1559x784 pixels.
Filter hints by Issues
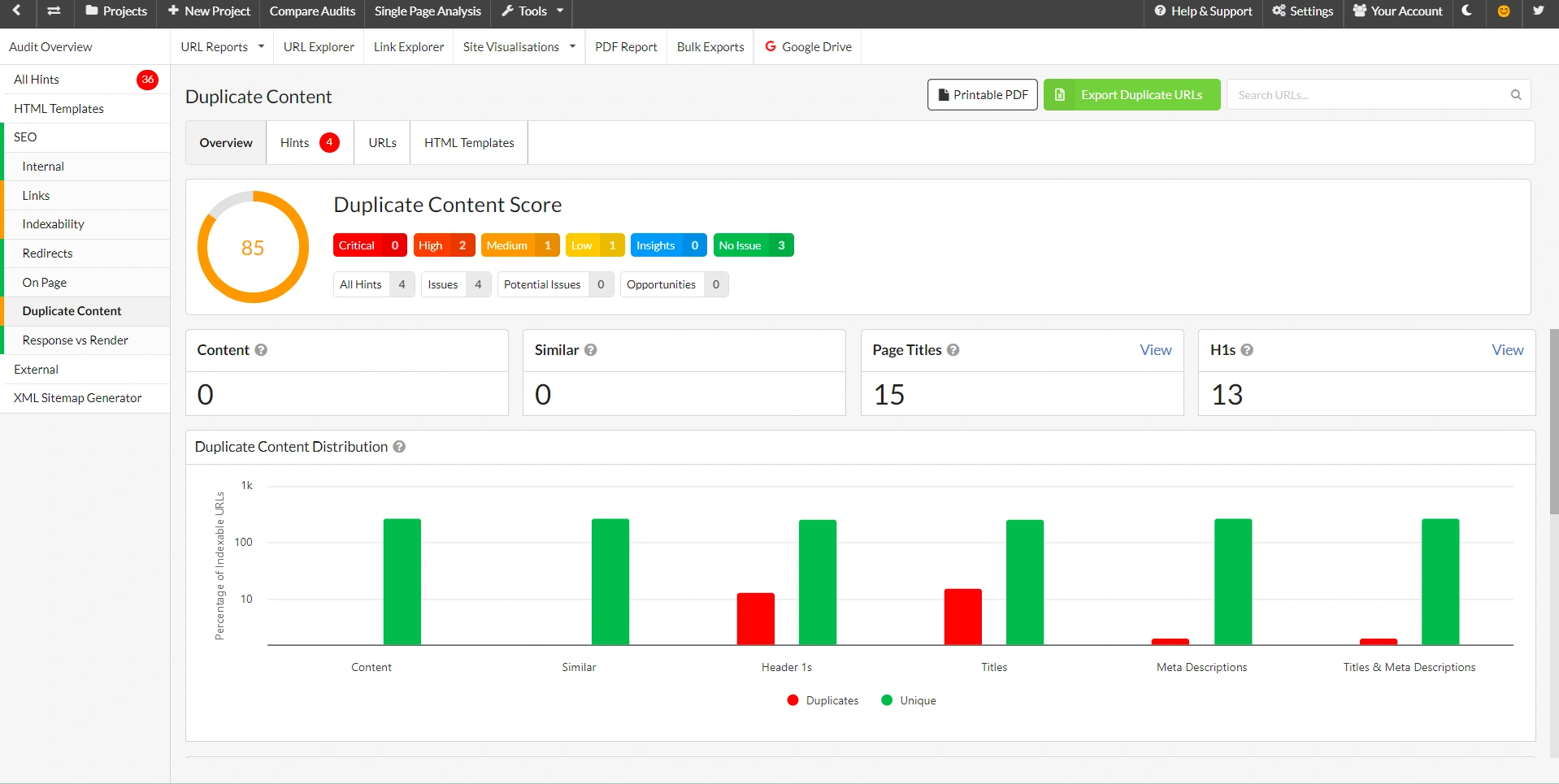[454, 284]
